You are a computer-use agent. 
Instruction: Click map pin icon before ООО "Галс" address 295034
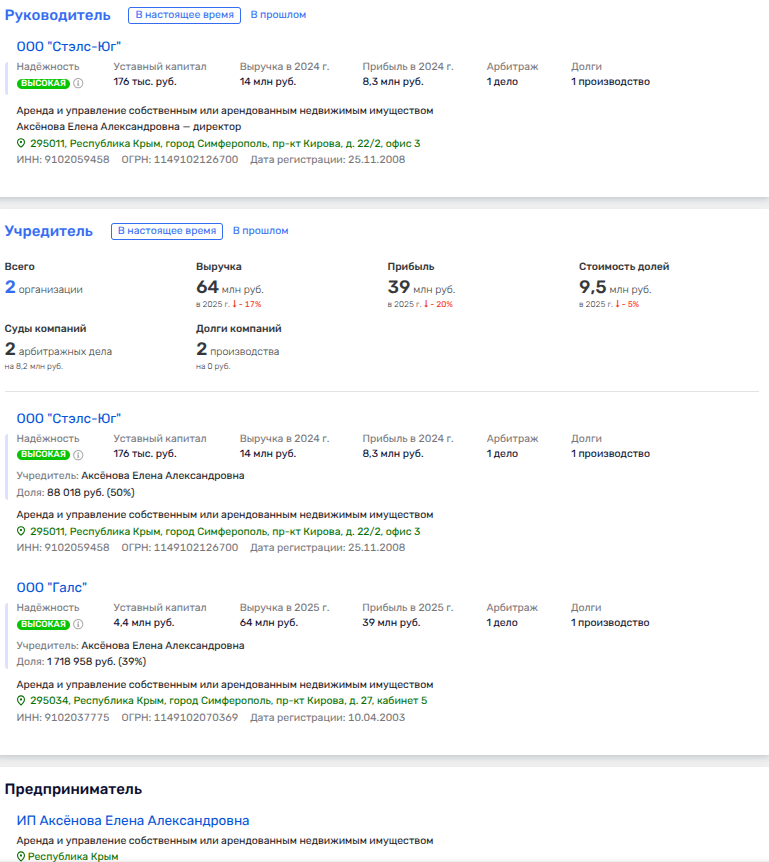coord(21,700)
